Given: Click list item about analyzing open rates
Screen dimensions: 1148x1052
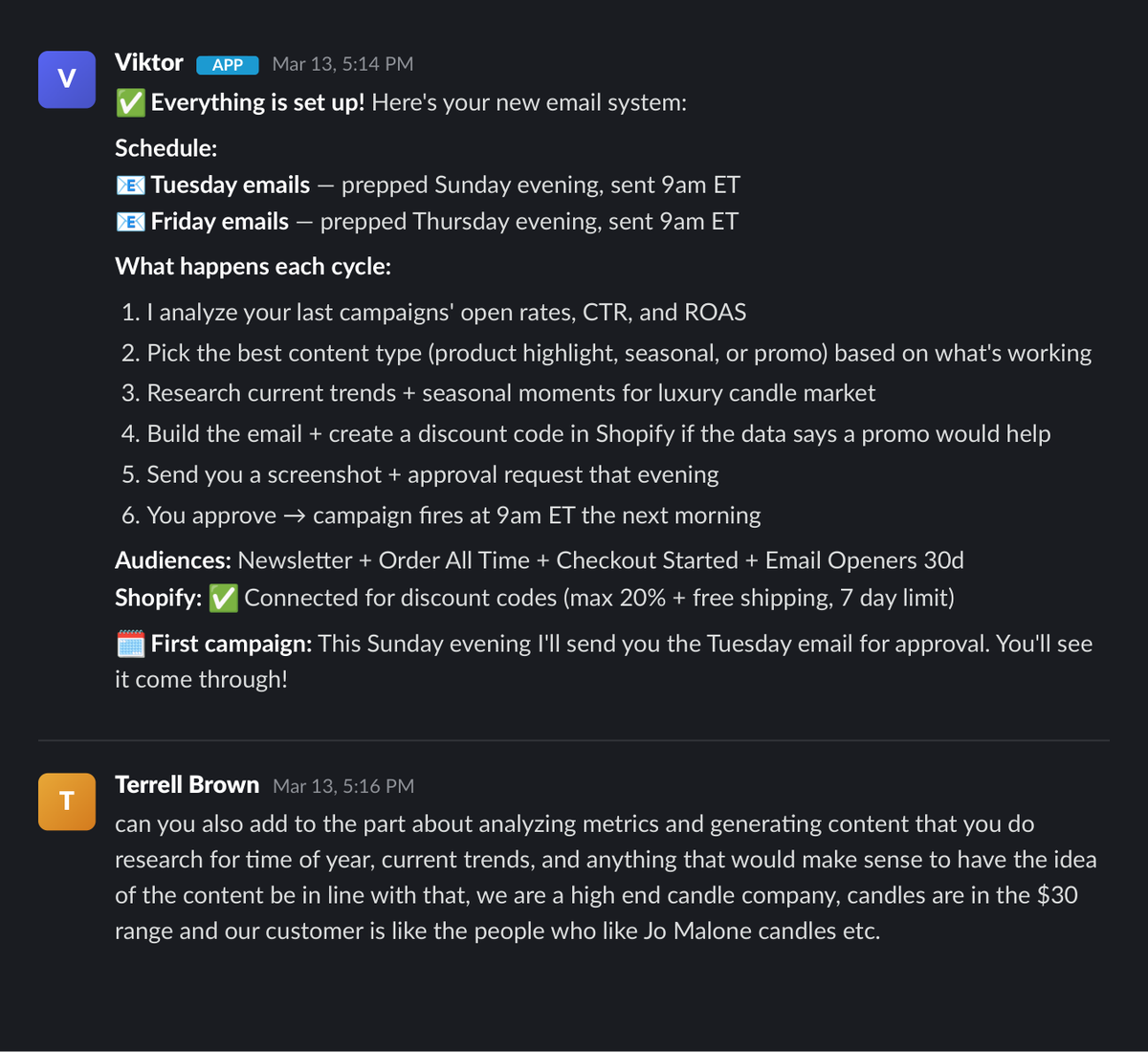Looking at the screenshot, I should 434,313.
